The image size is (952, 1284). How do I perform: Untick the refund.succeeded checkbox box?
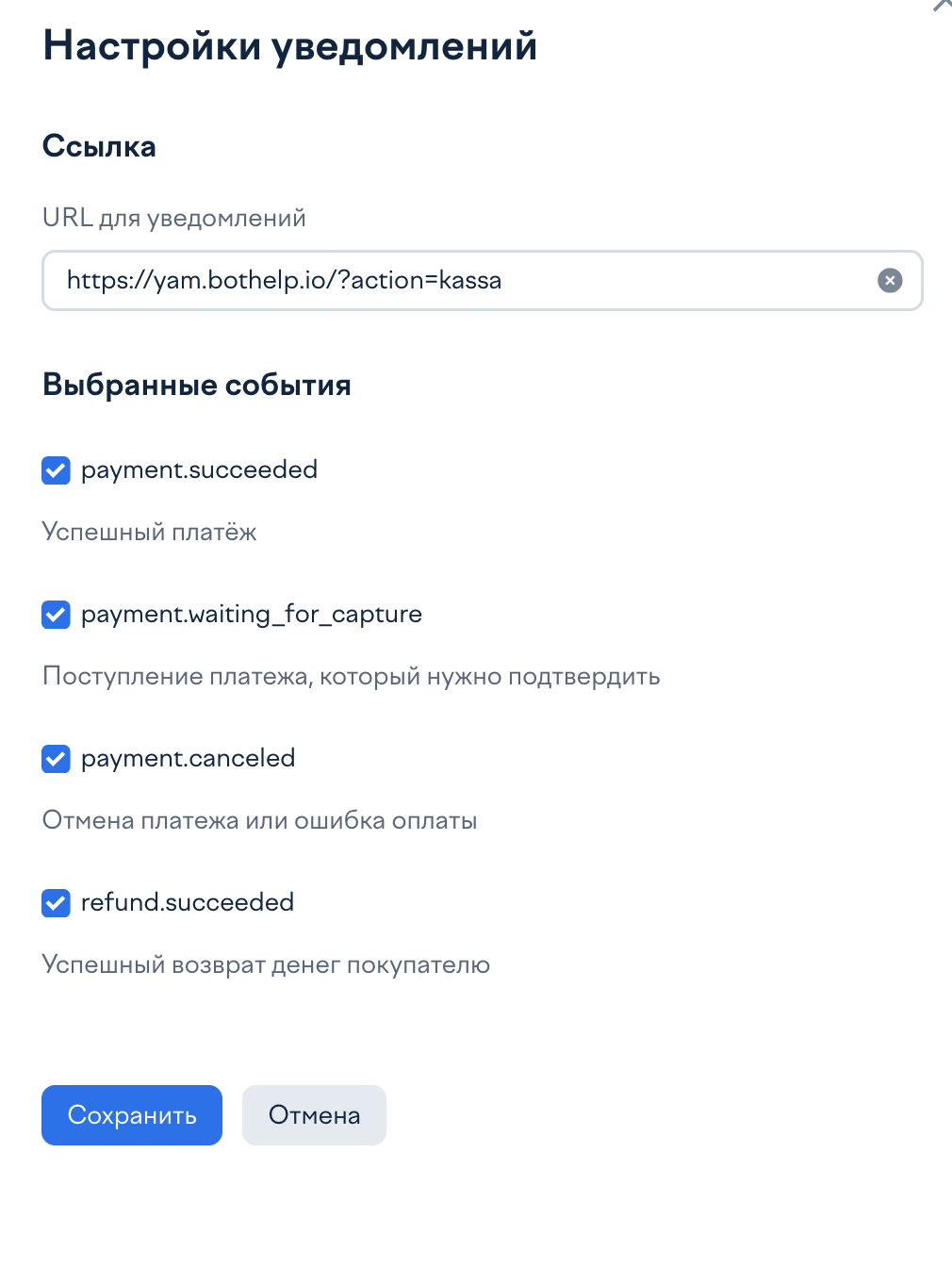[x=57, y=903]
